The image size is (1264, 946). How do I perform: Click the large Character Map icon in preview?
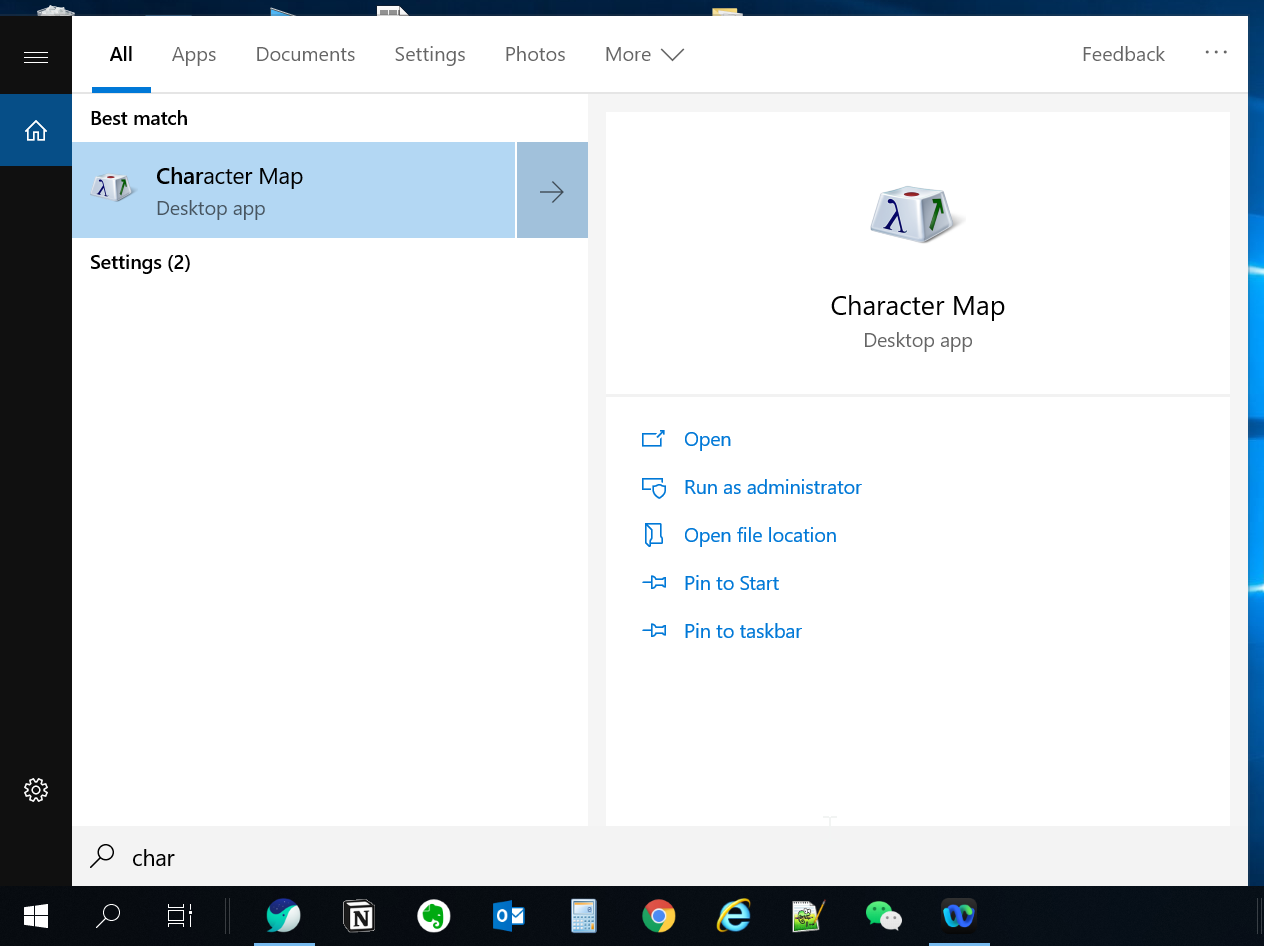tap(917, 216)
